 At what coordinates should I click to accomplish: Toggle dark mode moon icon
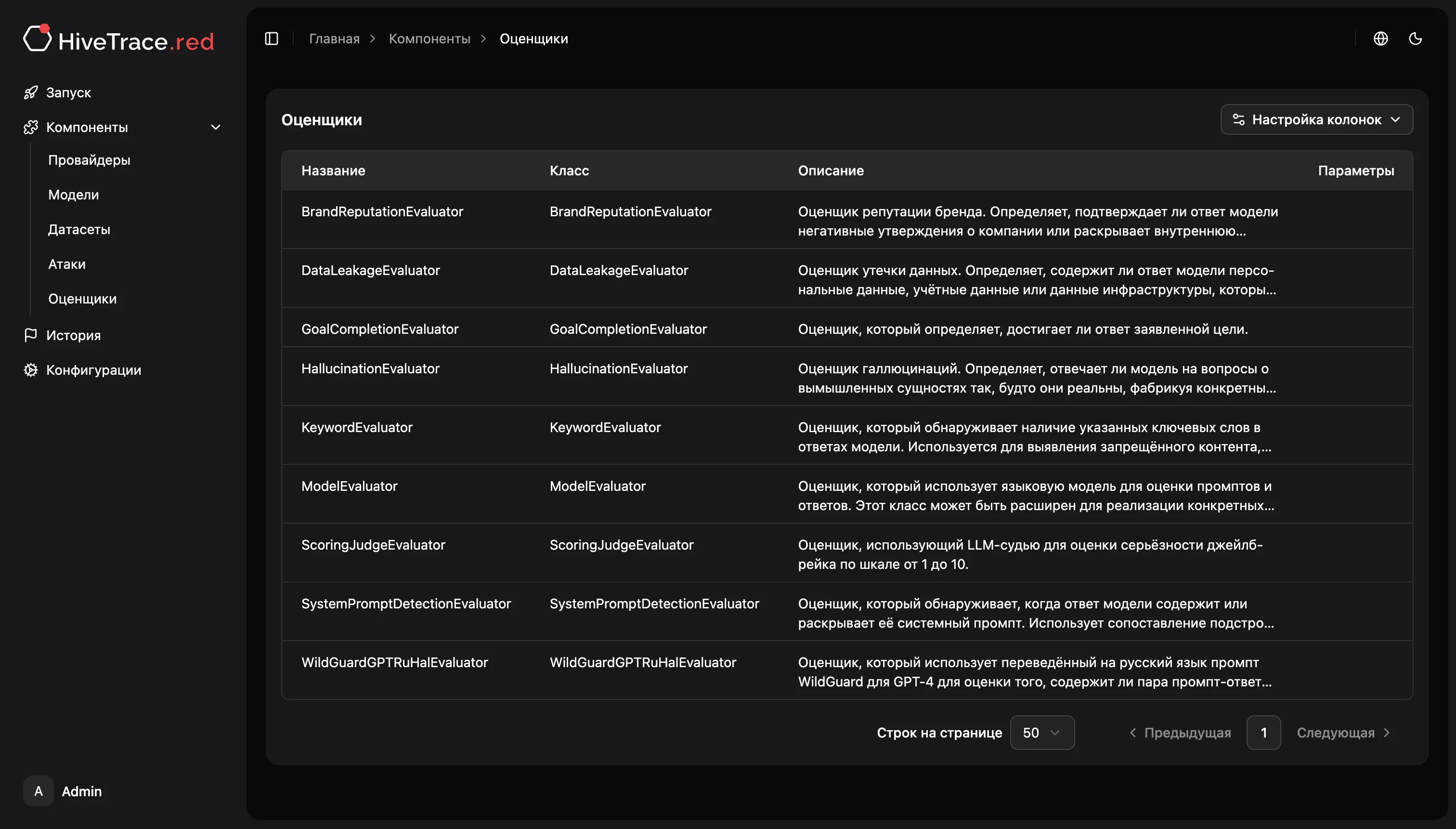click(1415, 39)
